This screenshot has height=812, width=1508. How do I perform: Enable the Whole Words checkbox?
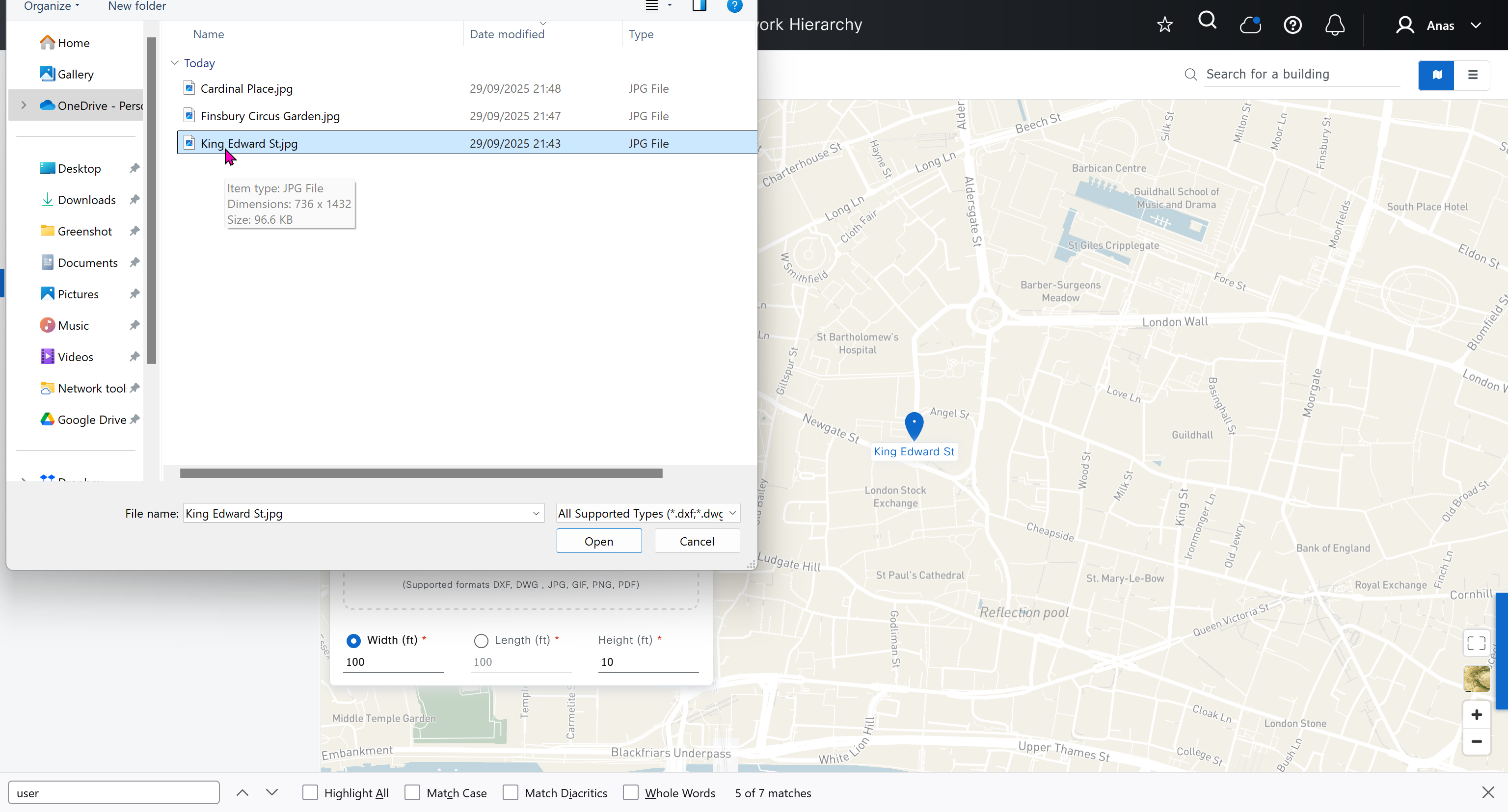point(630,792)
